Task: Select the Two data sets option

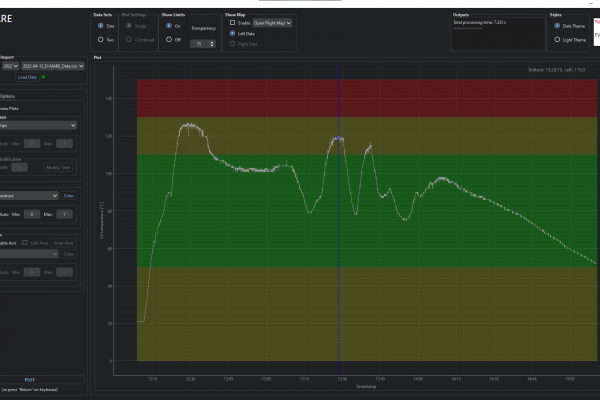Action: (100, 39)
